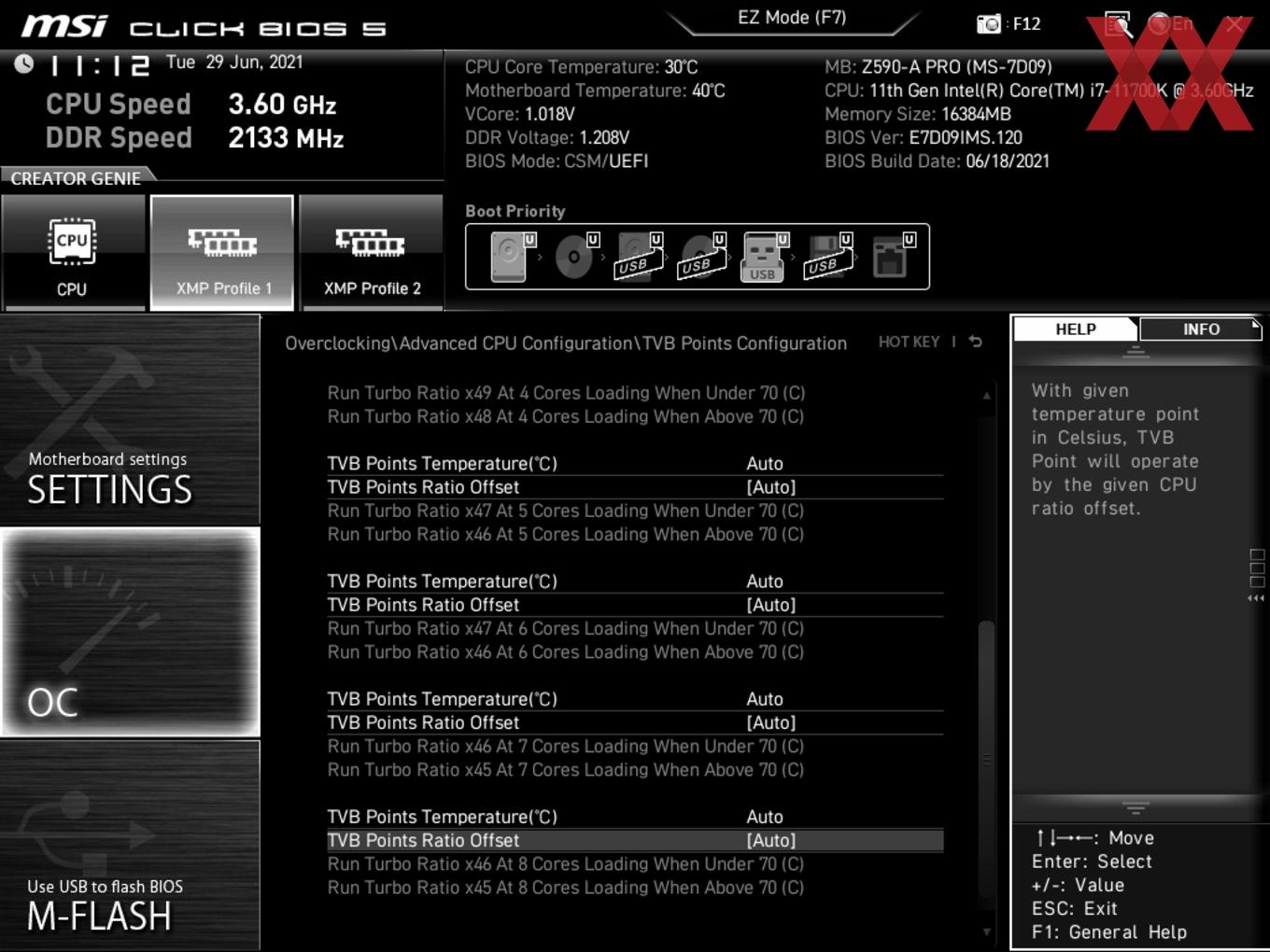Click the MB: Z590-A PRO (MS-7D09) text

click(x=938, y=67)
